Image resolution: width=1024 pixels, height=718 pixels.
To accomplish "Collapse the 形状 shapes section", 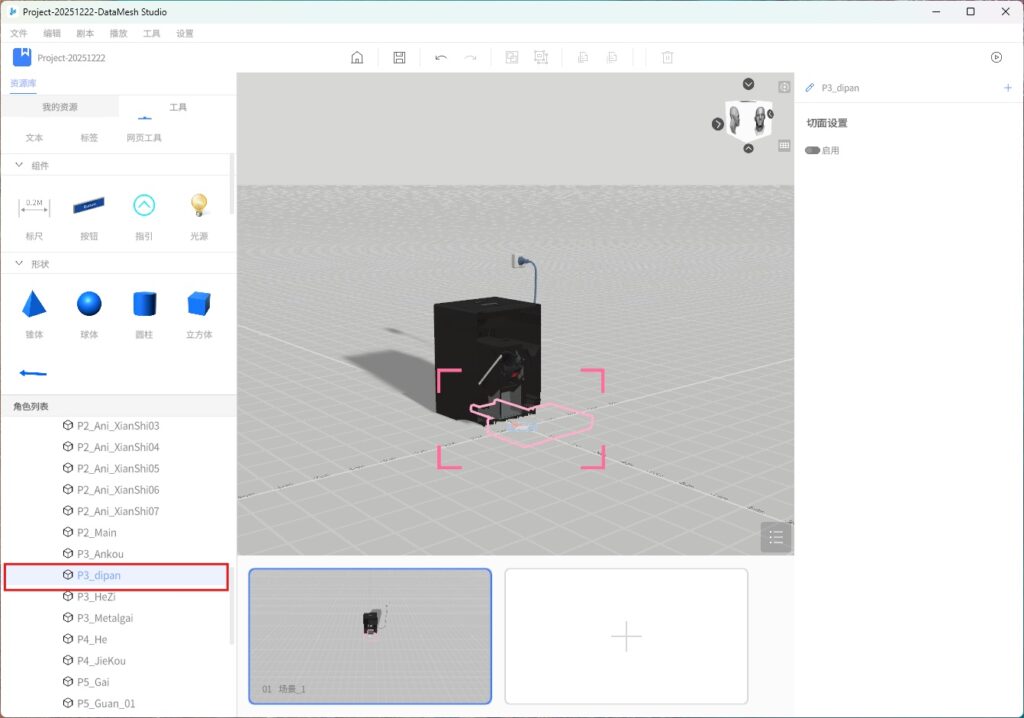I will (x=19, y=264).
